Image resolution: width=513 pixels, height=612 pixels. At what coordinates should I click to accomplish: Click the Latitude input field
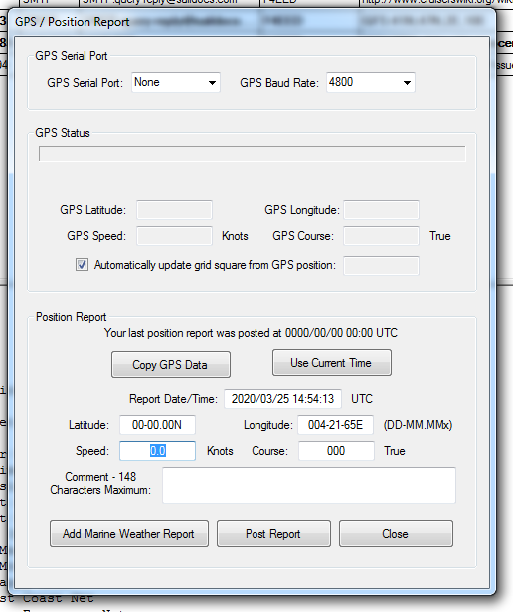click(x=157, y=425)
